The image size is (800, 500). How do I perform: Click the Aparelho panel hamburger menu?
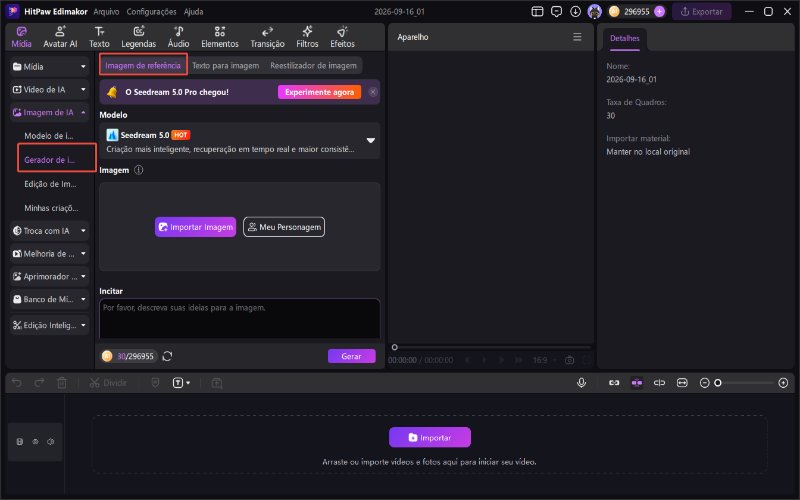click(x=577, y=37)
